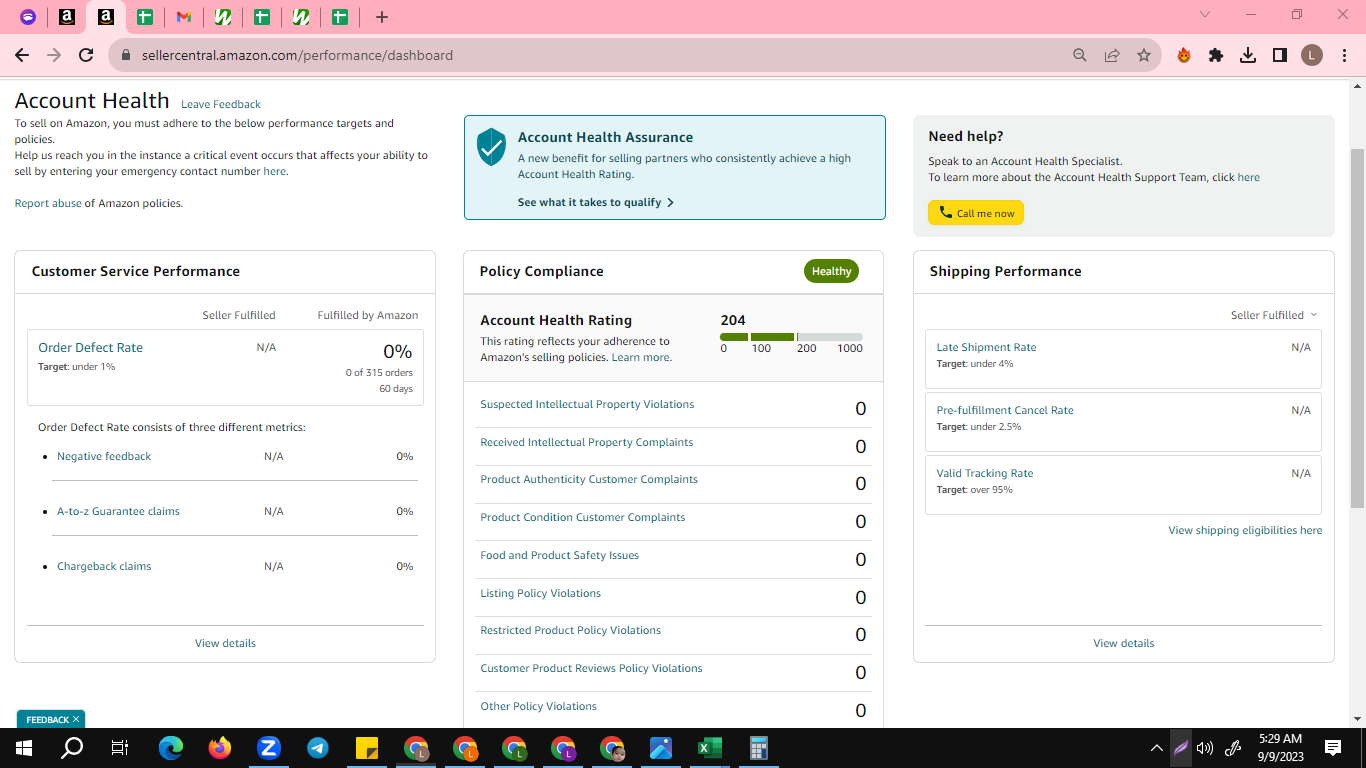
Task: Open Chrome Downloads icon
Action: point(1248,55)
